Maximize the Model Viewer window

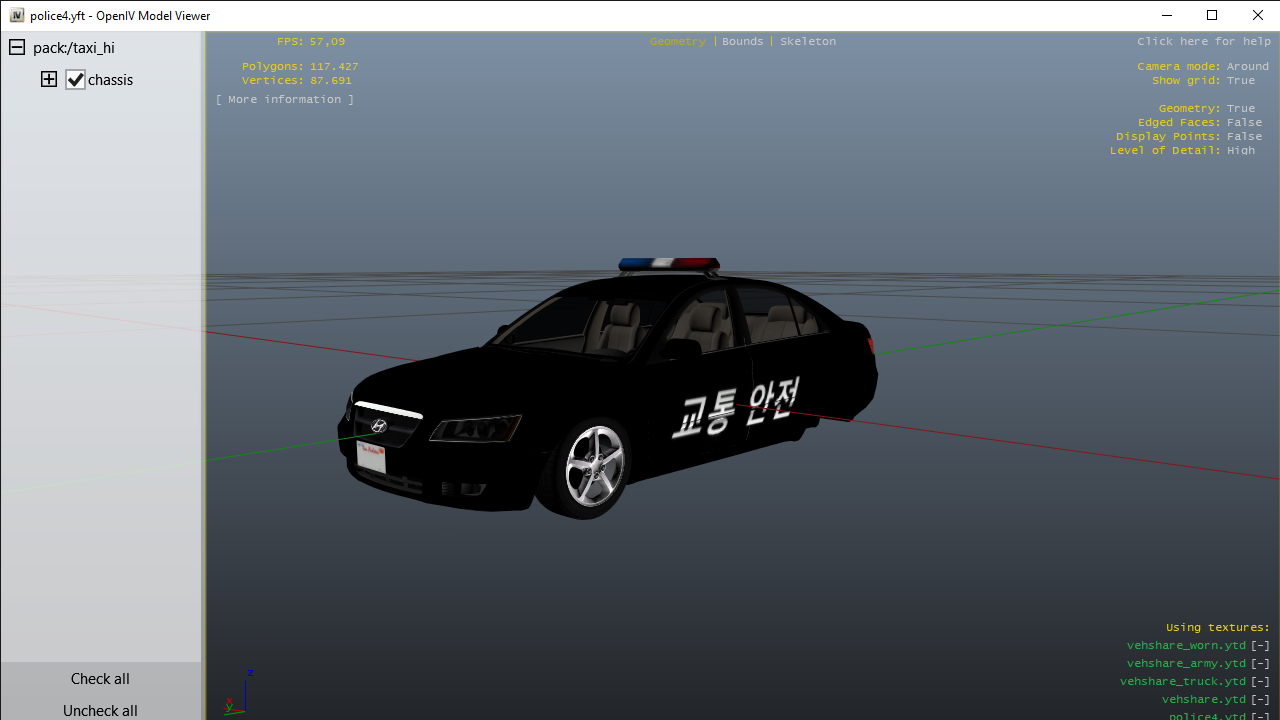pyautogui.click(x=1212, y=15)
